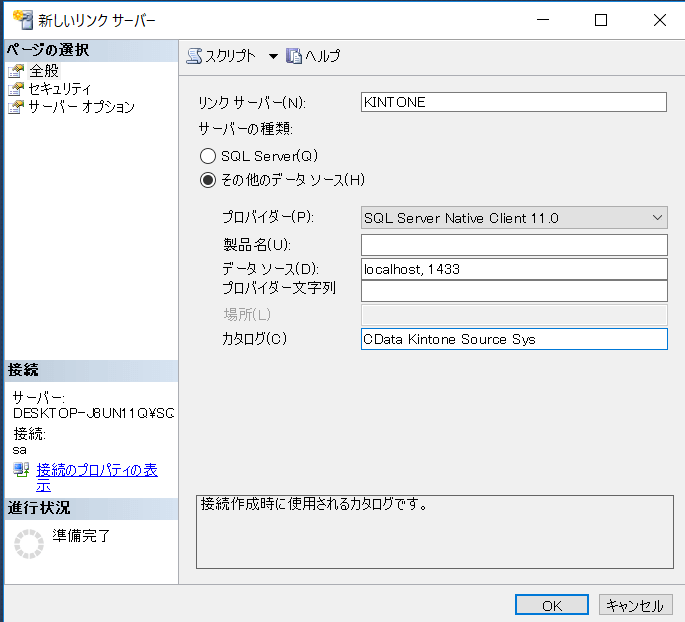Click the Script scroll icon in the toolbar

(x=194, y=56)
